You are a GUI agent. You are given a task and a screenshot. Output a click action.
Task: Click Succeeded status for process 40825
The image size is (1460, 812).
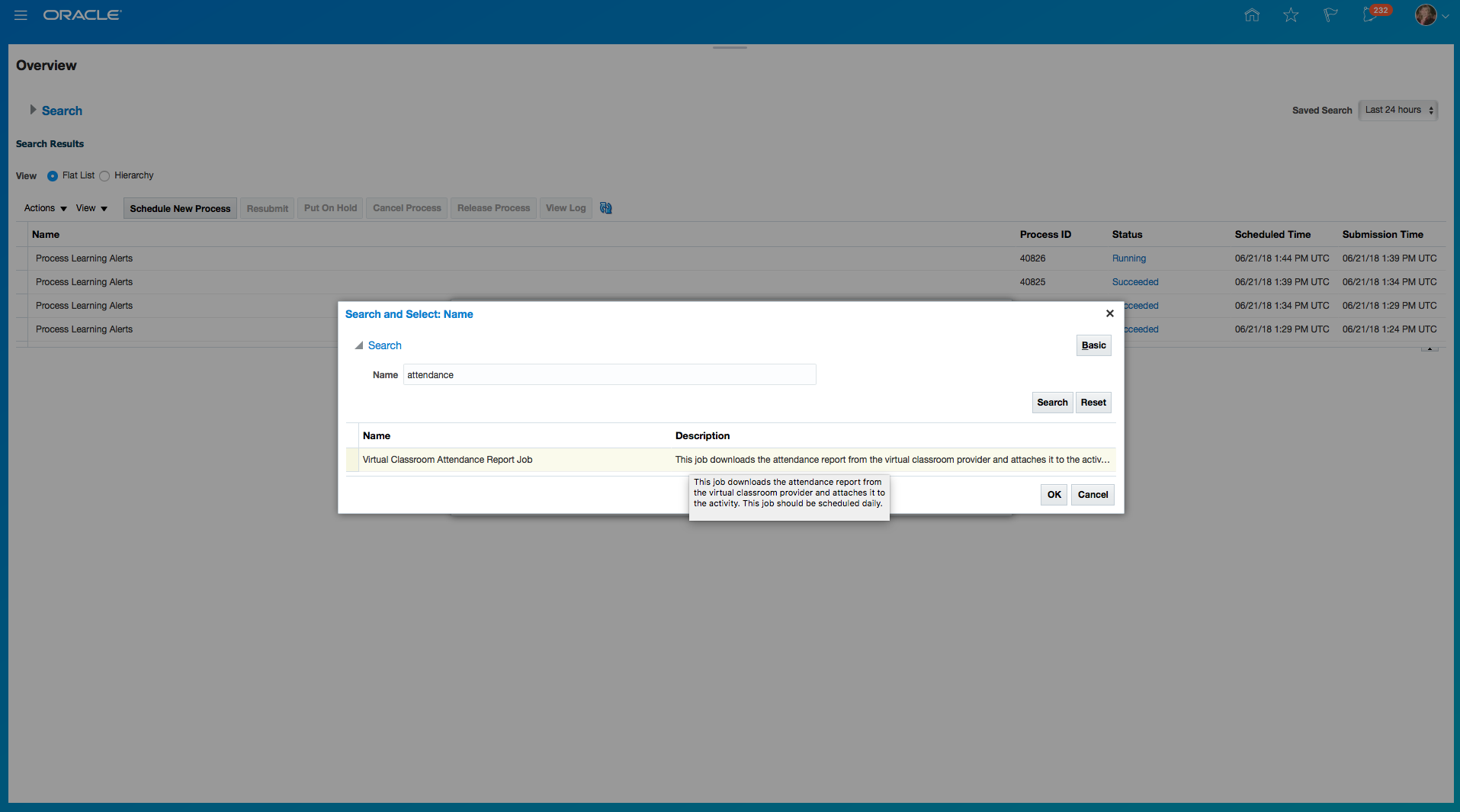(1135, 282)
